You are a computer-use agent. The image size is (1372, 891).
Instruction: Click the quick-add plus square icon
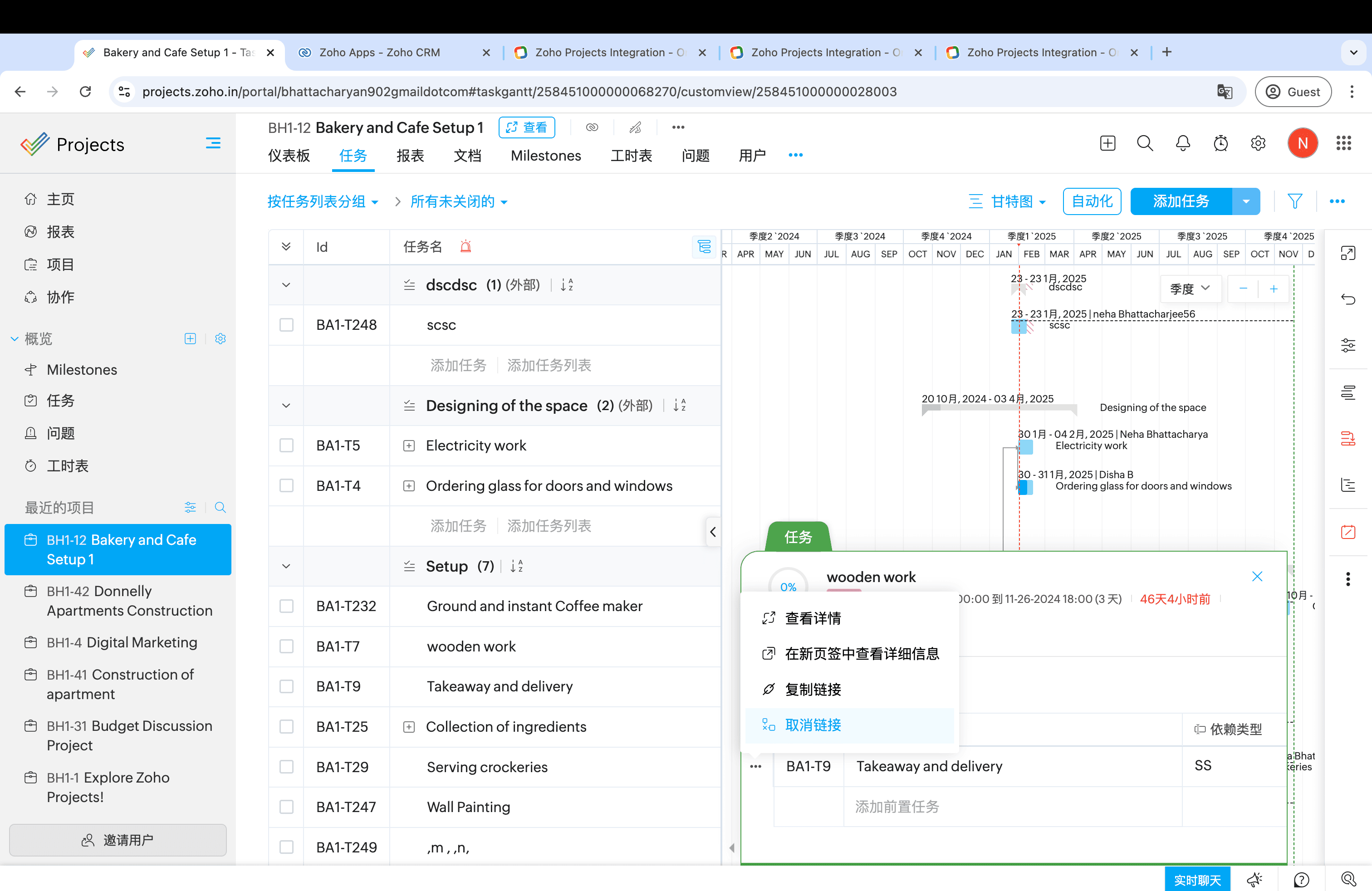1107,143
